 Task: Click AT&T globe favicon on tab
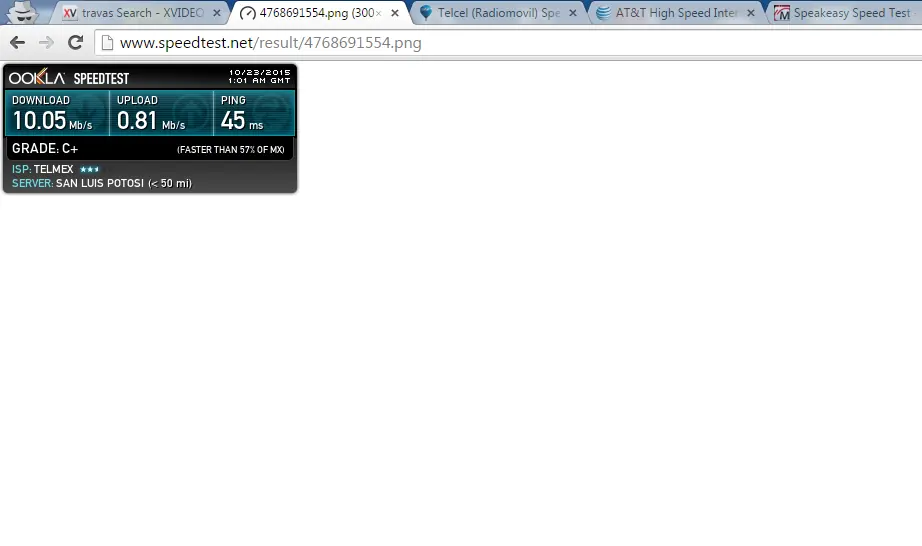coord(603,13)
